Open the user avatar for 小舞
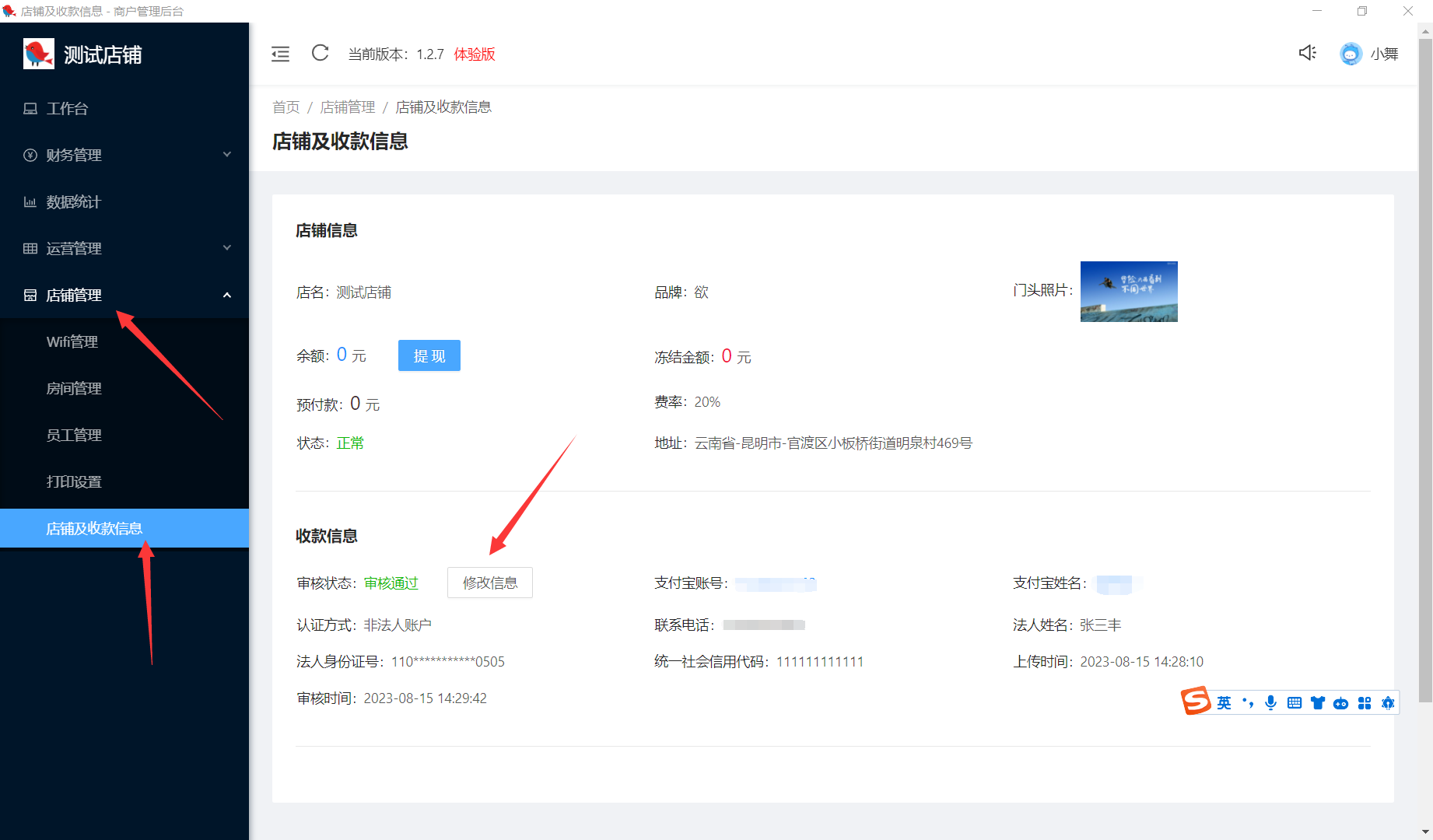This screenshot has width=1433, height=840. 1351,54
